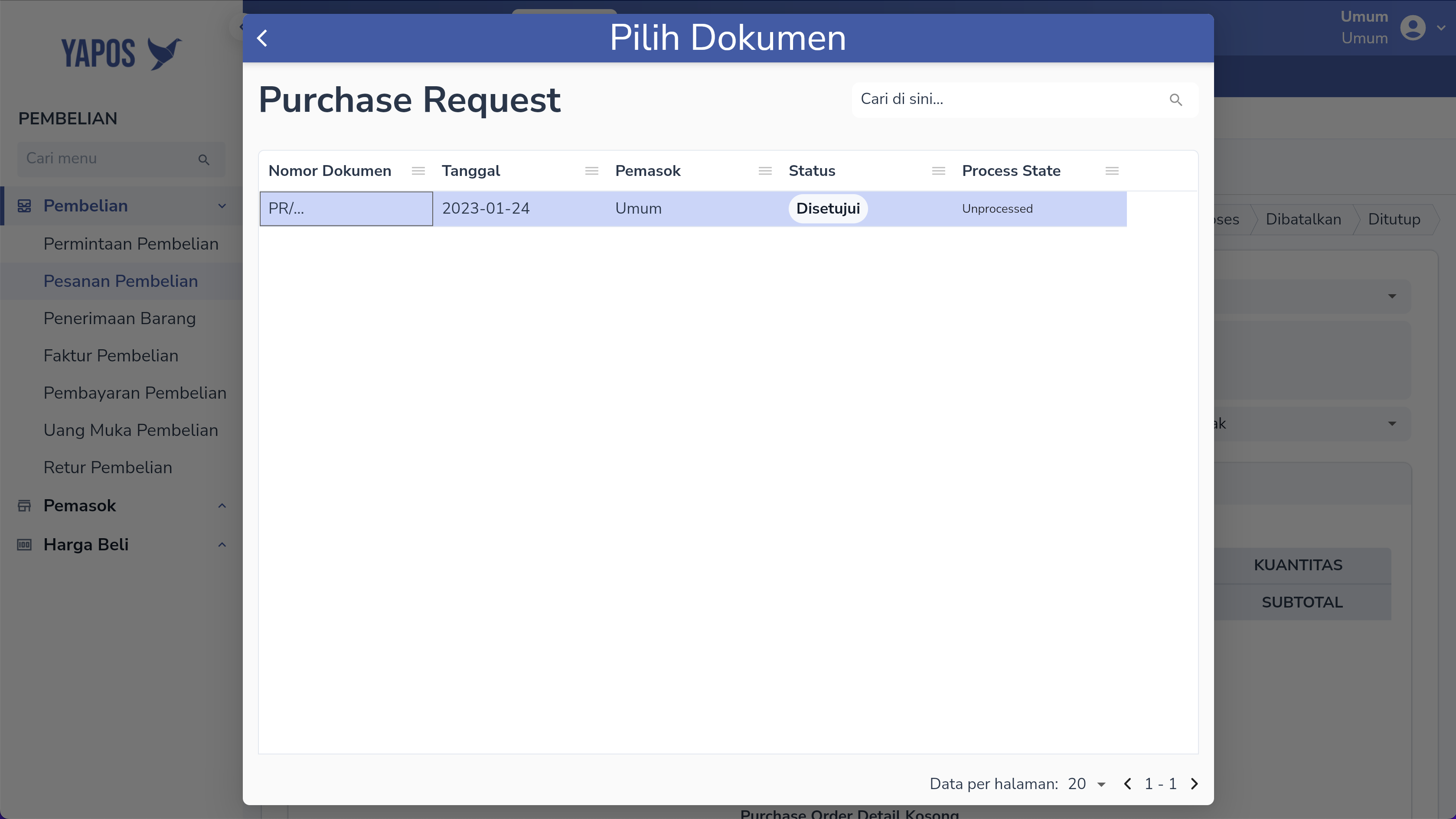Click the Harga Beli section label in sidebar
This screenshot has width=1456, height=819.
click(86, 545)
